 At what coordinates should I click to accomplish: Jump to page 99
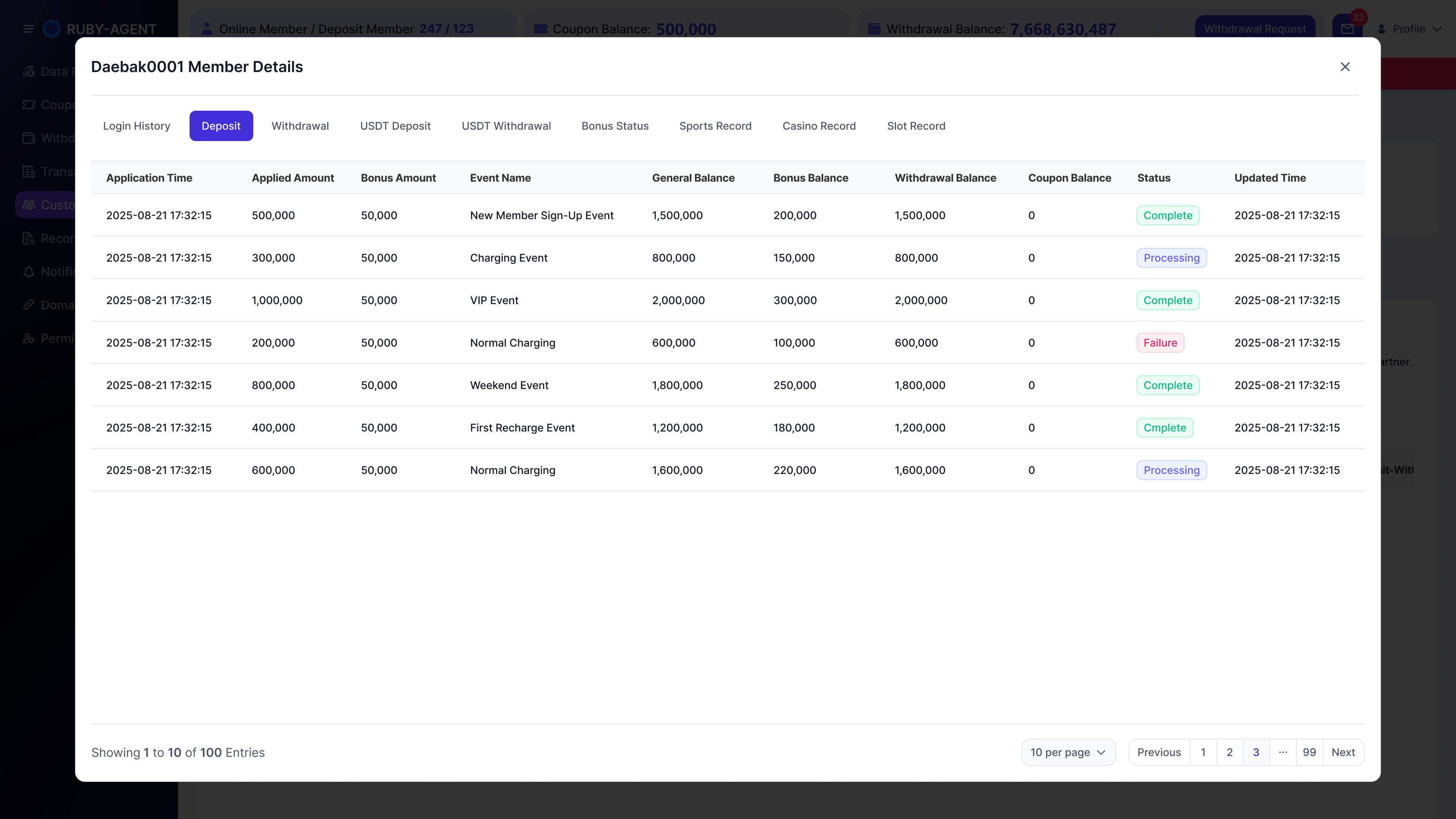point(1310,752)
